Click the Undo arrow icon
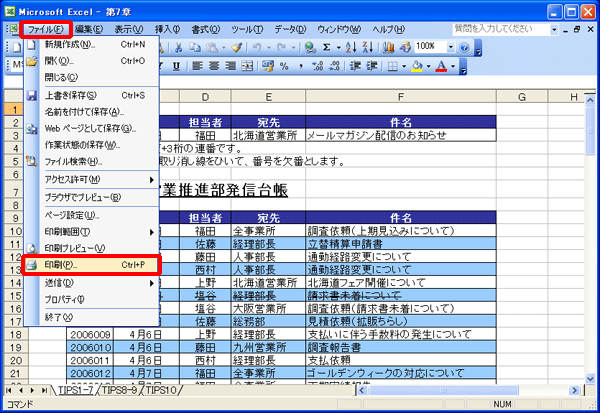Viewport: 600px width, 413px height. (257, 47)
